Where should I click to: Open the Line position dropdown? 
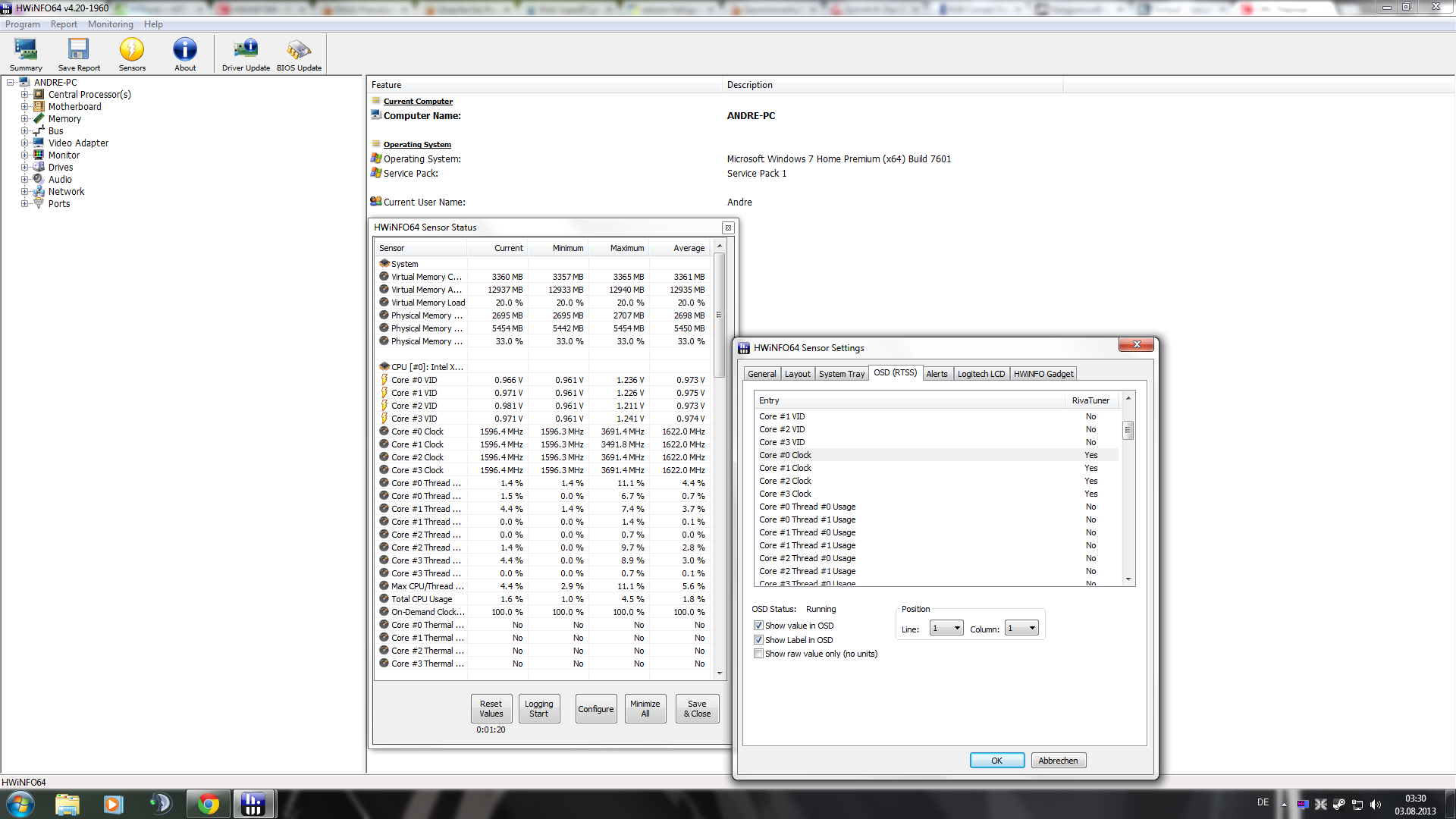coord(946,629)
